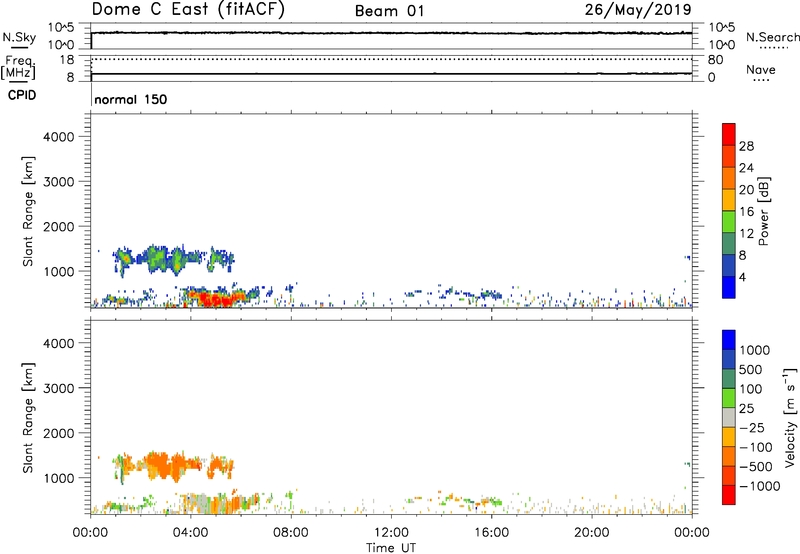Image resolution: width=800 pixels, height=554 pixels.
Task: Click the "Dome C East (fitACF)" plot title
Action: (x=188, y=10)
